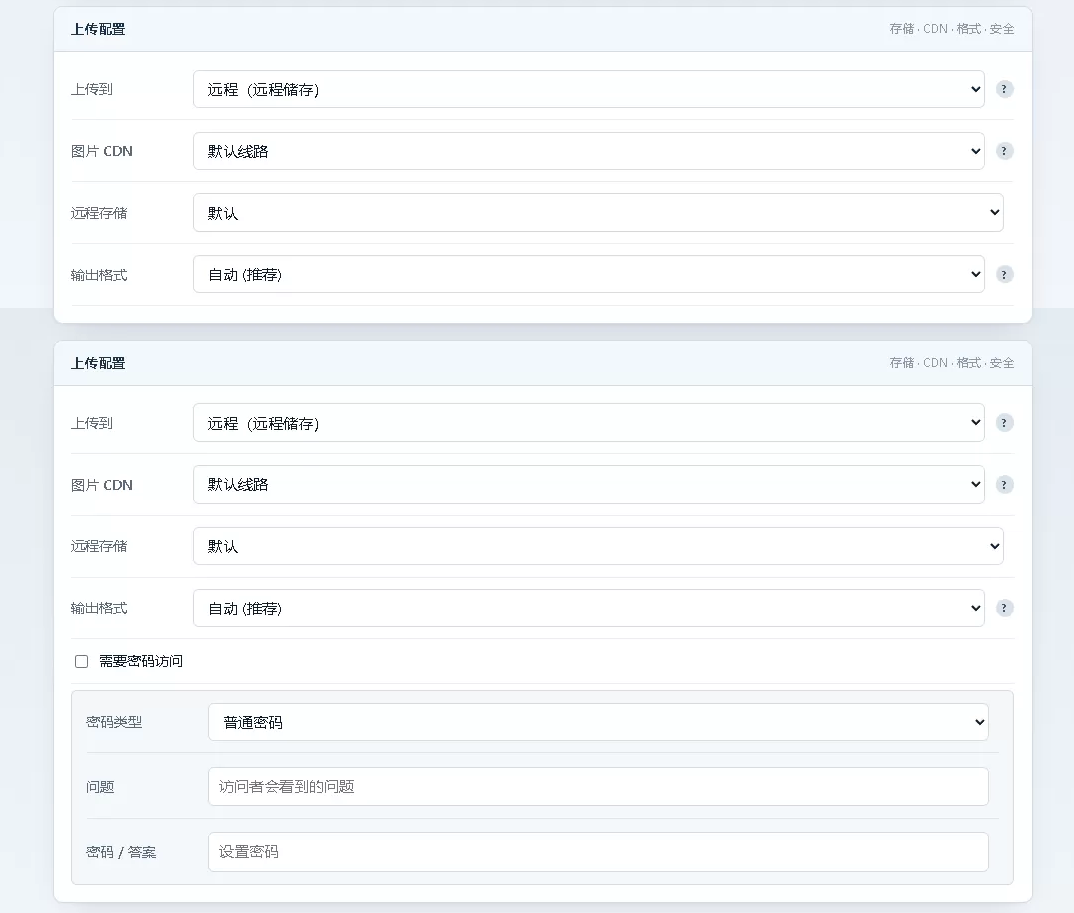Click second panel's 存储 · CDN · 格式 · 安全 subtitle

(x=951, y=362)
